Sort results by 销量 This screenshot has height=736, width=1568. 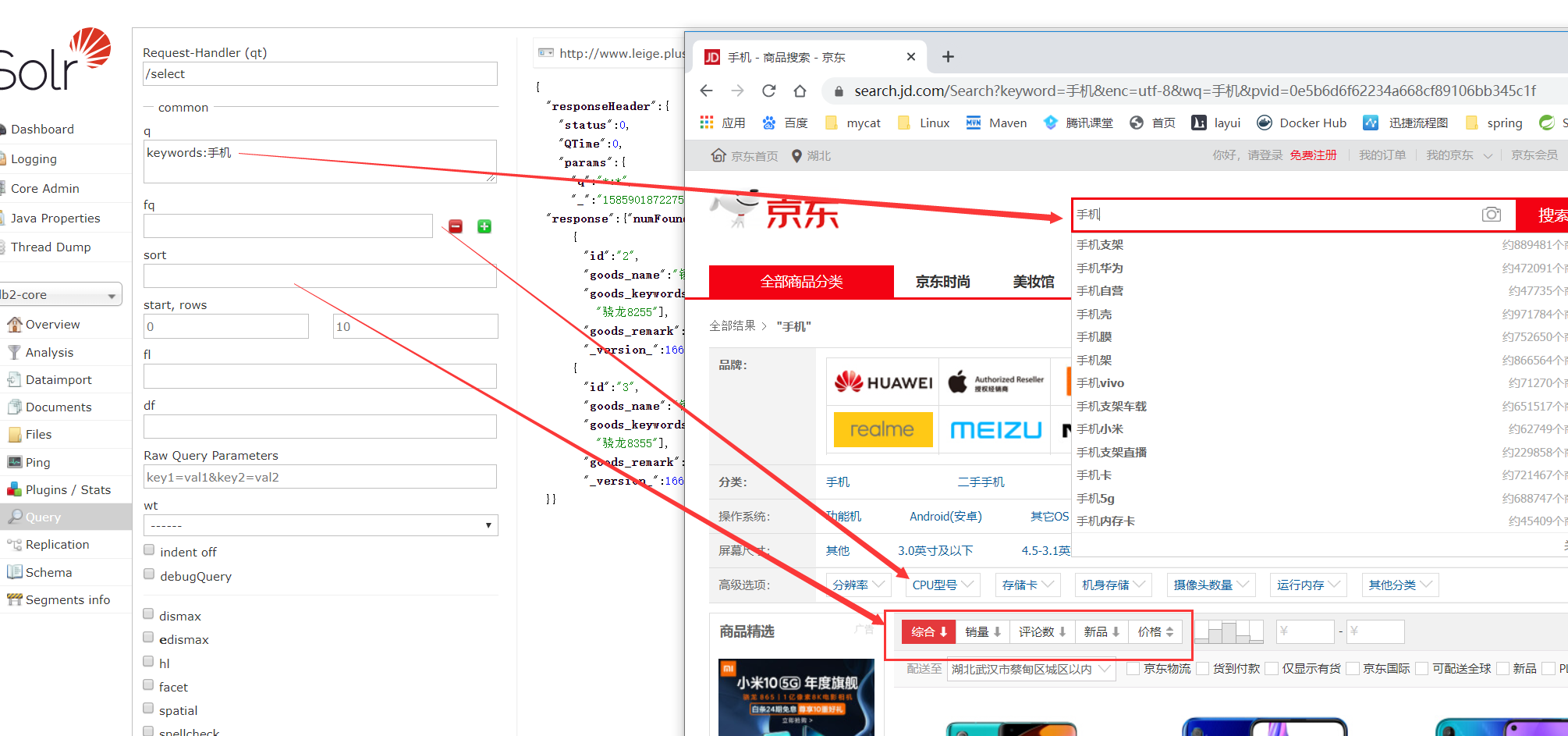[983, 631]
